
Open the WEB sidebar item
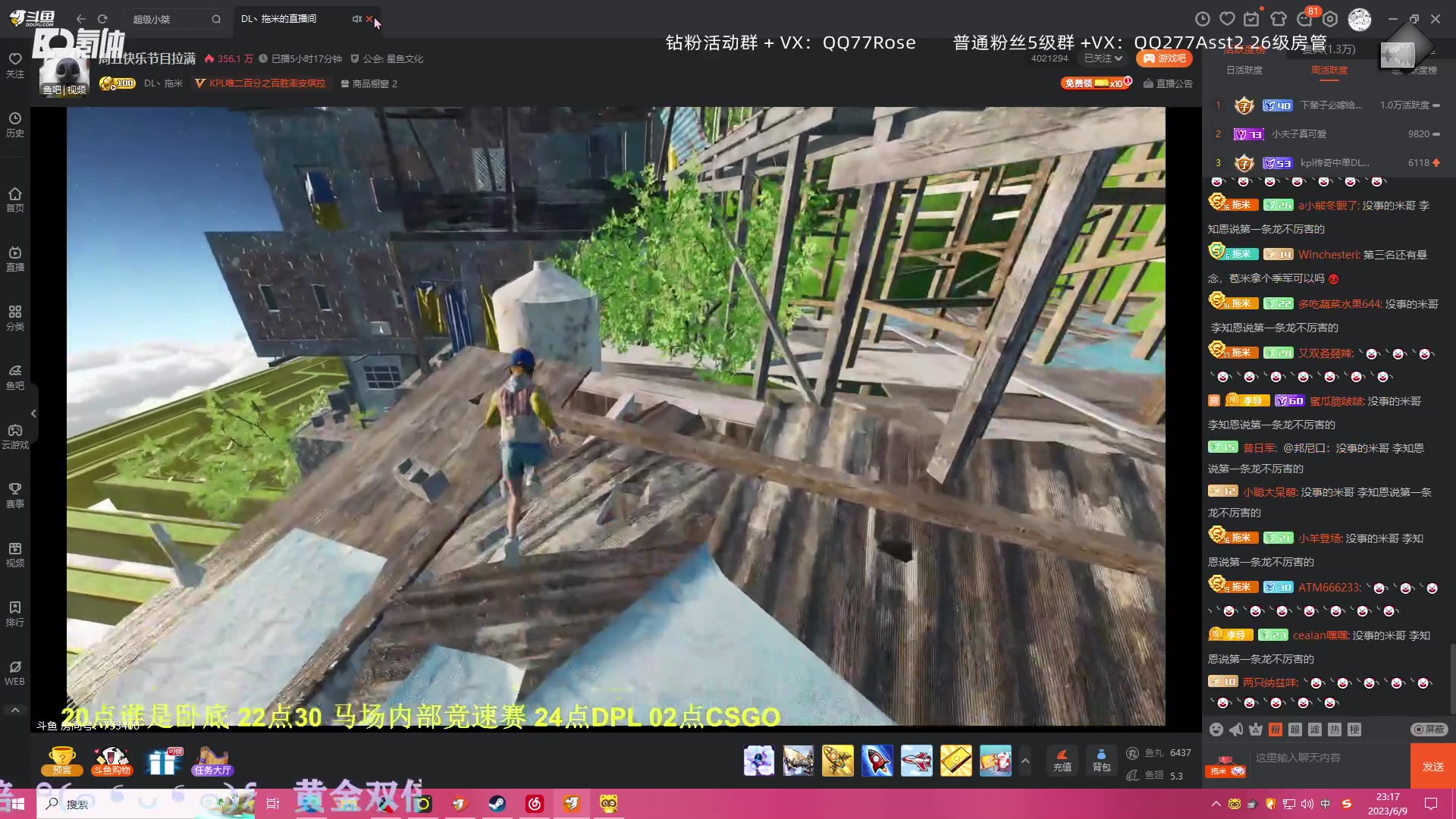click(x=15, y=673)
